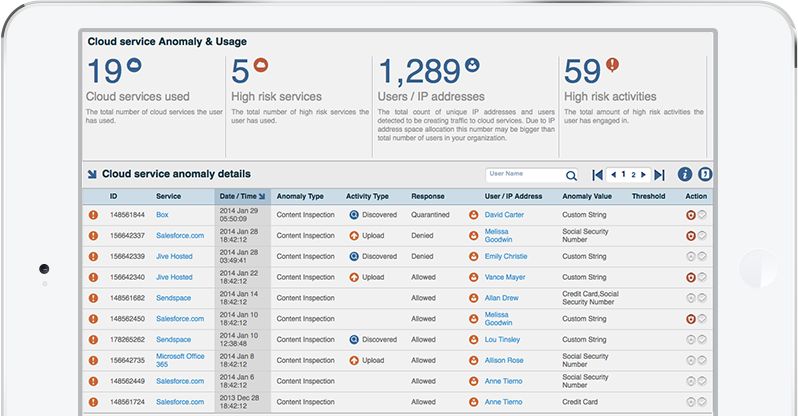Open Salesforce.com link on row 156642337
The height and width of the screenshot is (416, 798).
pos(180,236)
